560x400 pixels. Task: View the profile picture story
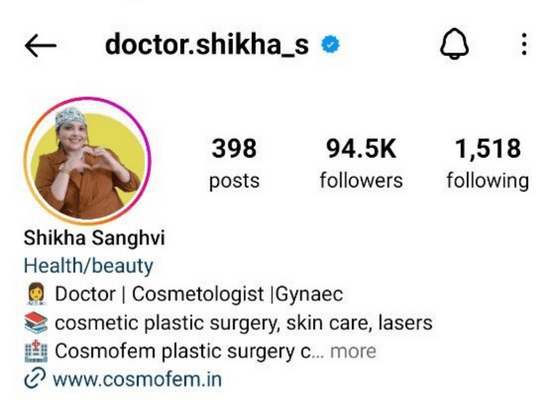point(87,160)
